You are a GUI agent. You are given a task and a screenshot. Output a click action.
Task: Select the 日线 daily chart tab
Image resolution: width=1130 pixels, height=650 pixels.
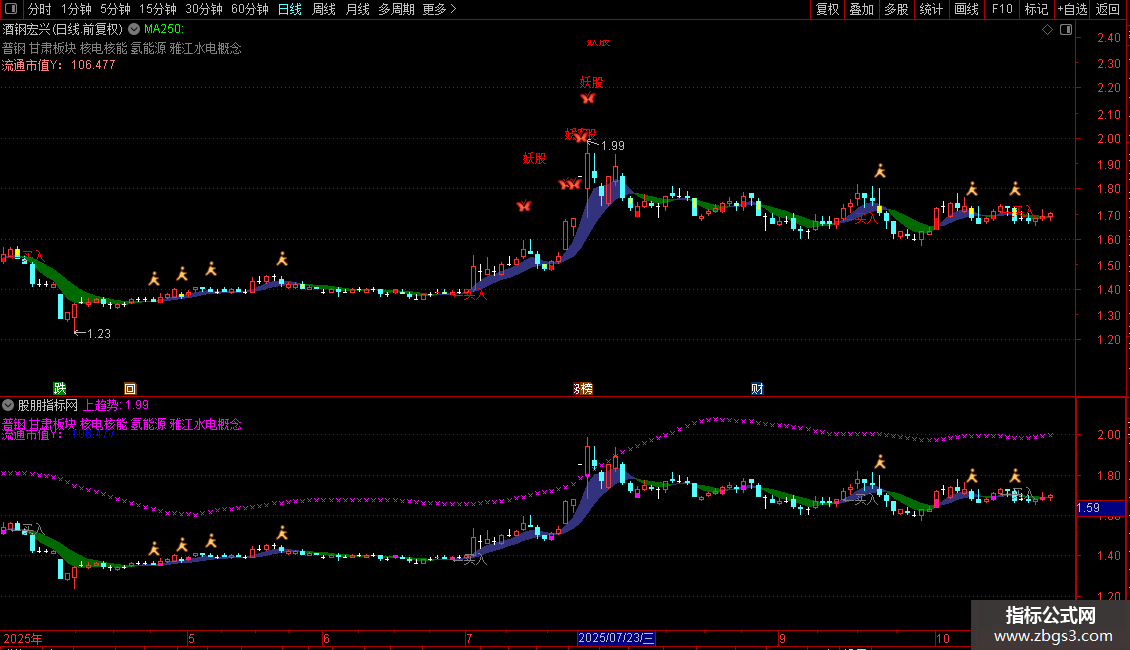click(290, 9)
